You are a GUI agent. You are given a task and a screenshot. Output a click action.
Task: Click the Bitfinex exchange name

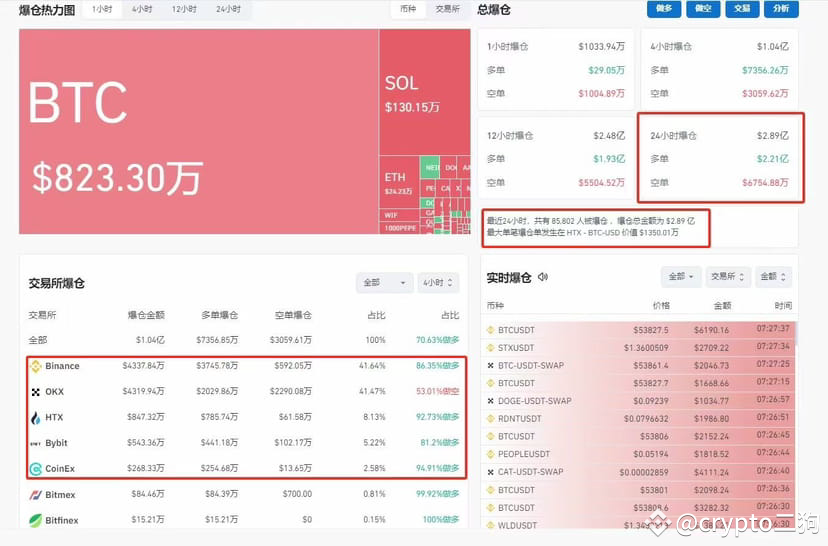pos(62,521)
